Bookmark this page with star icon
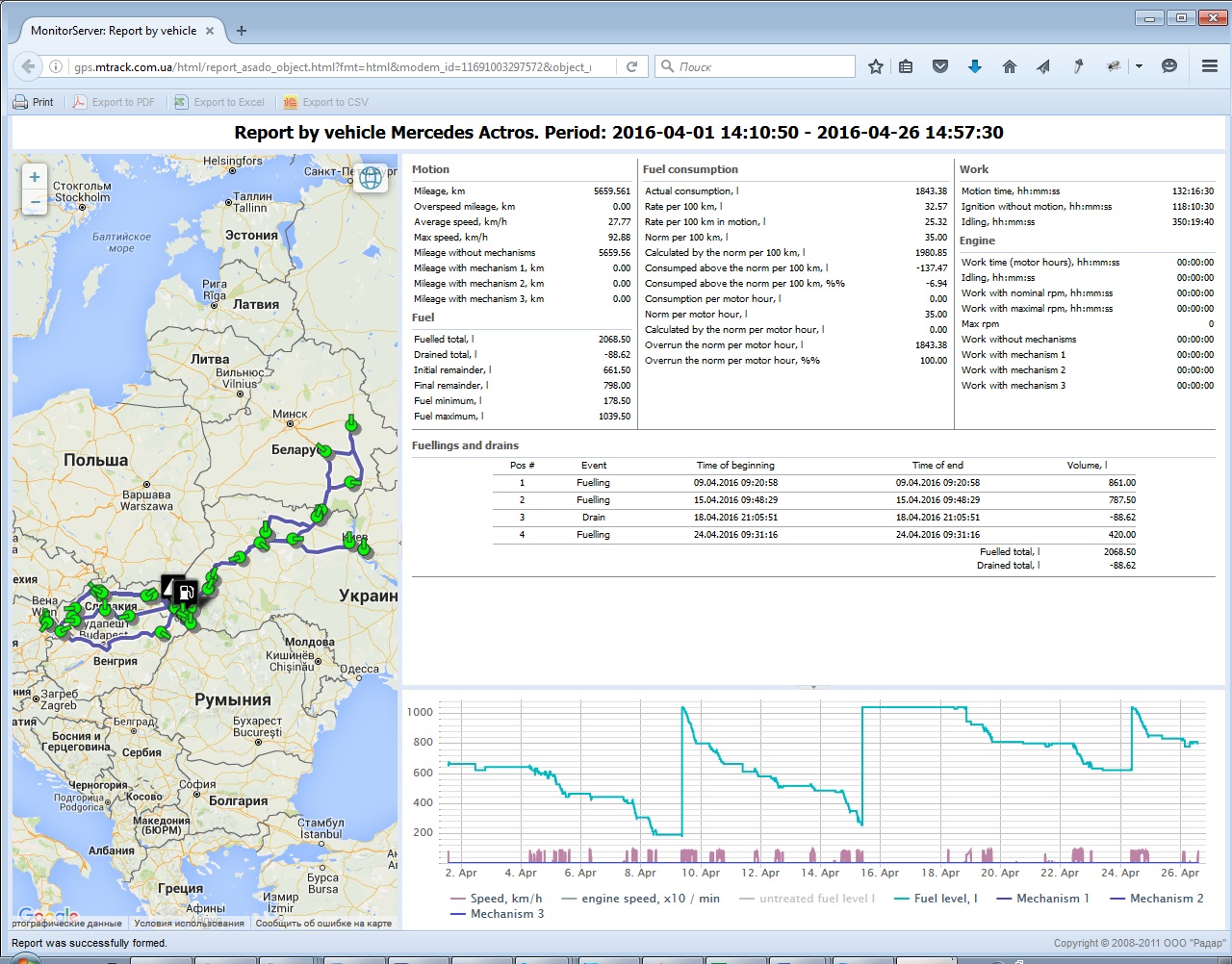Image resolution: width=1232 pixels, height=964 pixels. click(x=875, y=66)
